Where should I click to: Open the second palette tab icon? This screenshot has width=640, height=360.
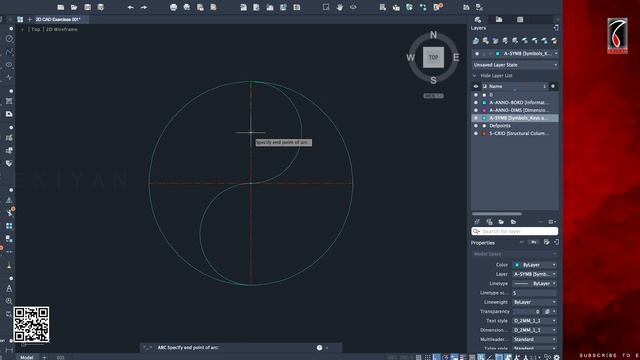(499, 20)
